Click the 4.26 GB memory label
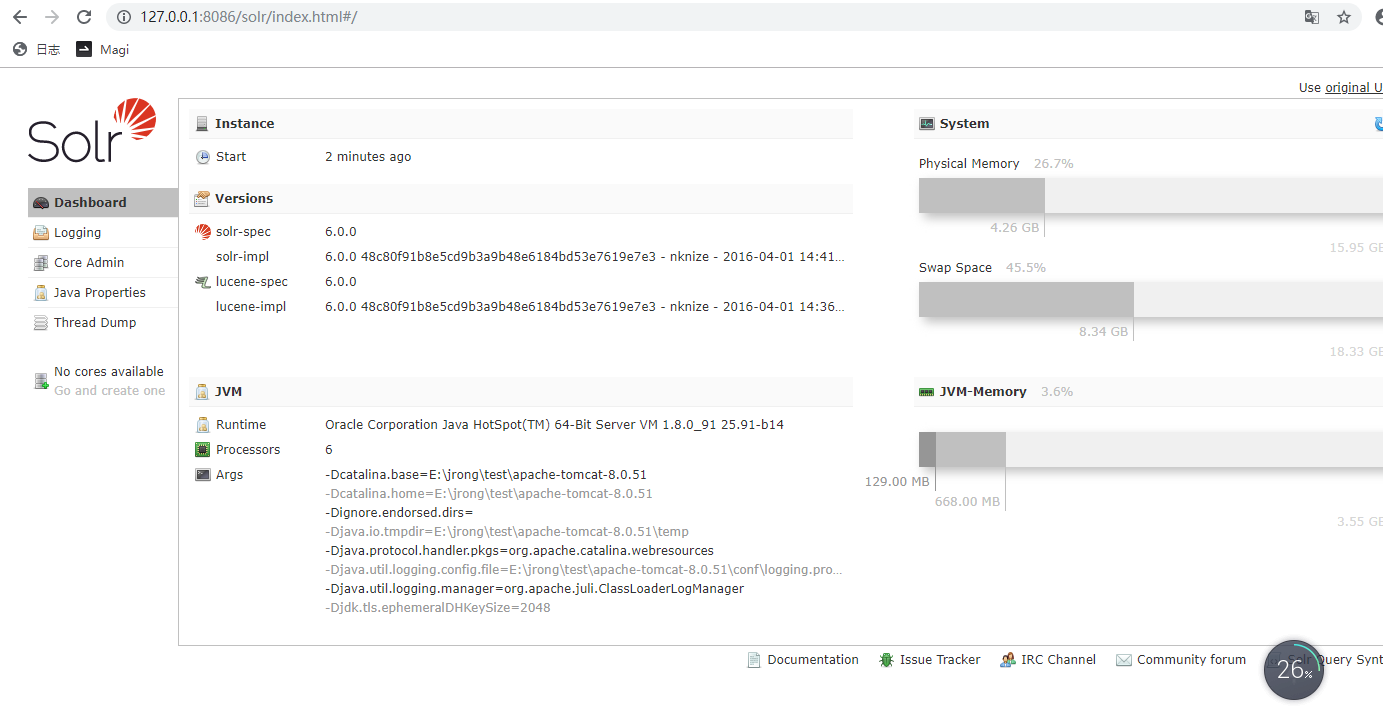Image resolution: width=1383 pixels, height=708 pixels. coord(1015,228)
